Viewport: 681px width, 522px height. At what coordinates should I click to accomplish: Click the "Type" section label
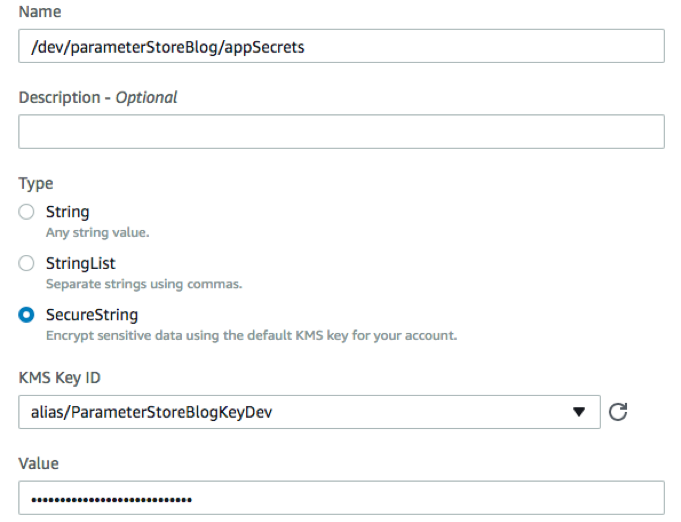click(x=36, y=184)
